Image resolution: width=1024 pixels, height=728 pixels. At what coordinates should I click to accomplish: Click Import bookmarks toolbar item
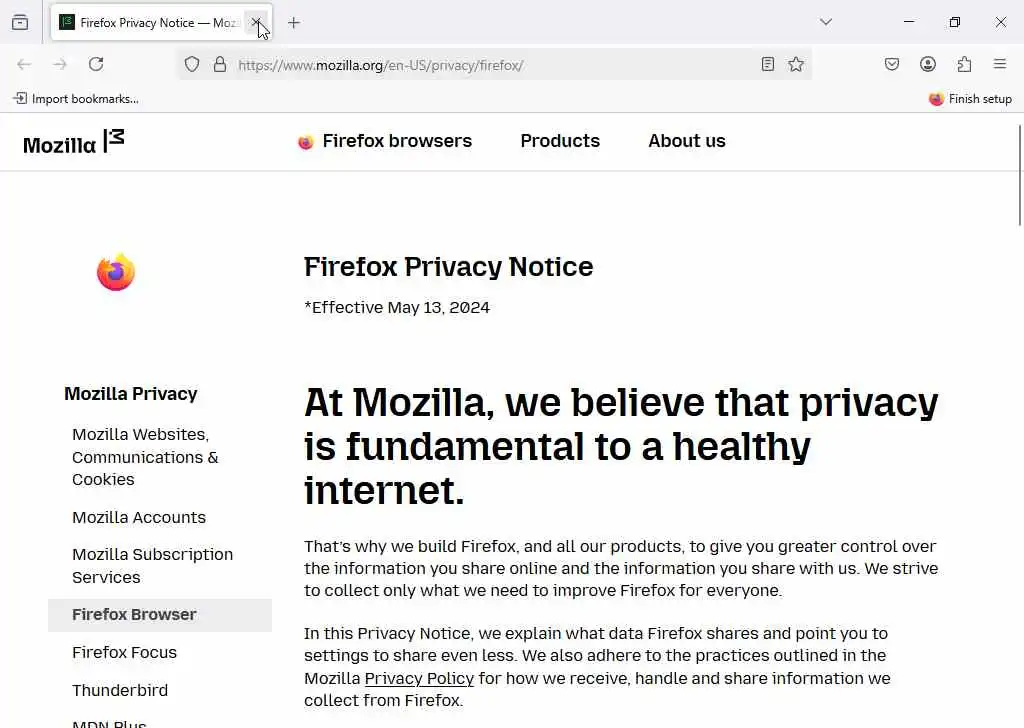tap(76, 99)
